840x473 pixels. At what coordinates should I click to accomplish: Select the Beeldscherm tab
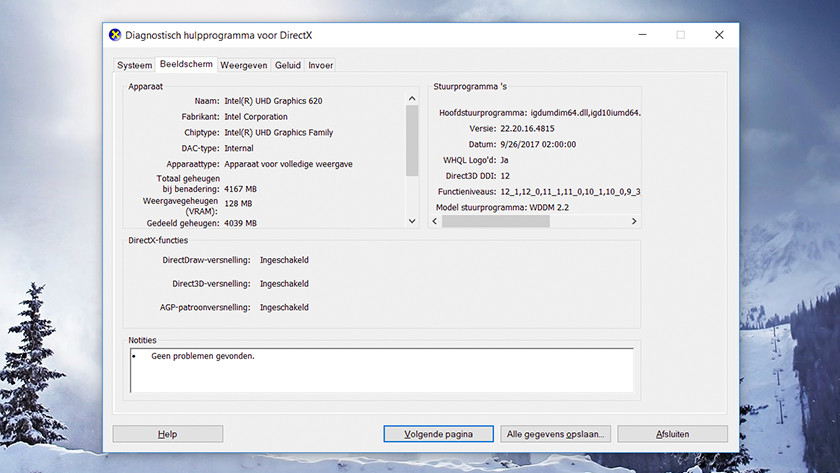point(186,64)
